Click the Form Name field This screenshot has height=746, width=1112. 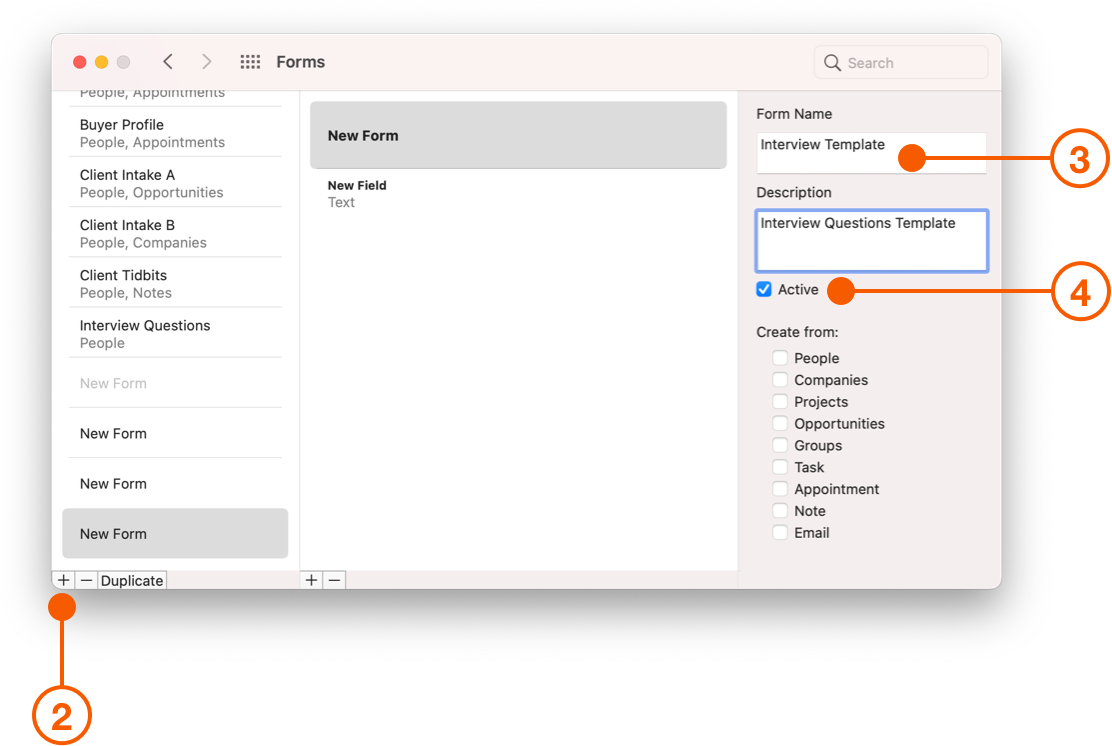872,152
